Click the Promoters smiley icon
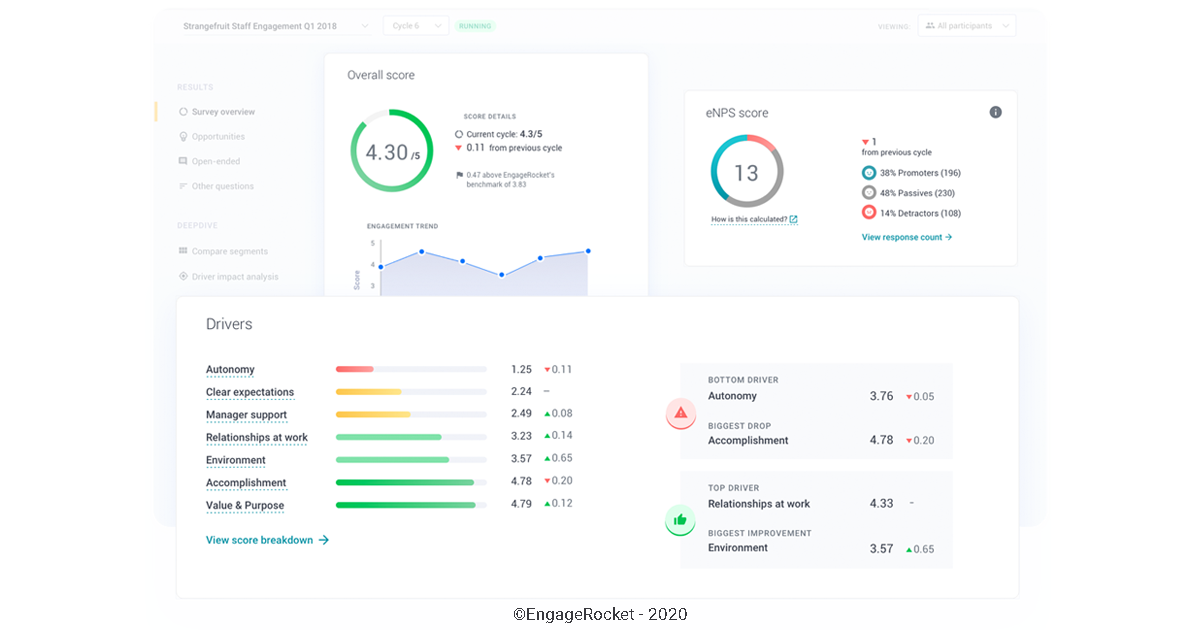This screenshot has width=1200, height=630. click(x=869, y=173)
